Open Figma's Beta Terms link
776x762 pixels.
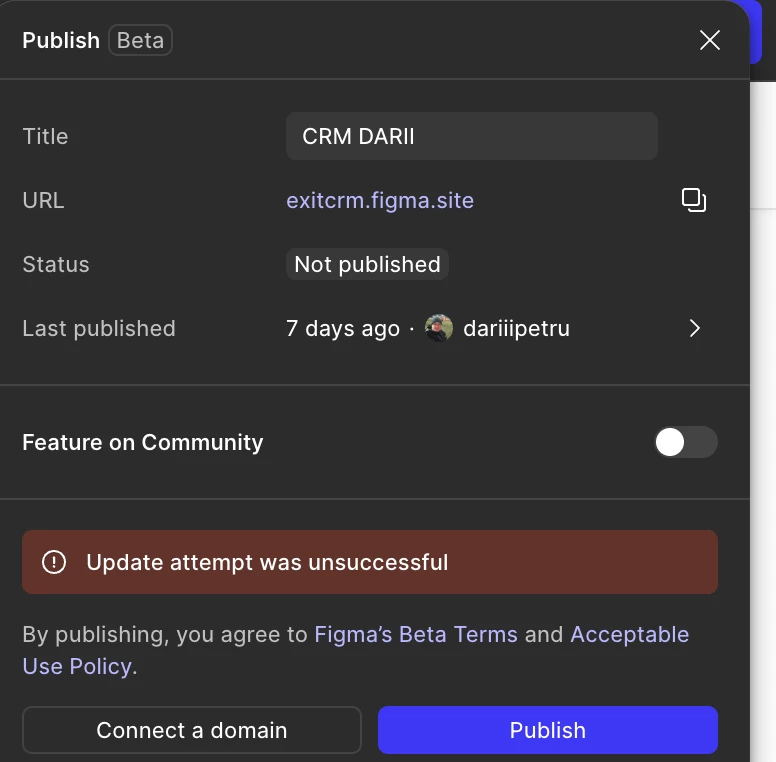coord(416,634)
